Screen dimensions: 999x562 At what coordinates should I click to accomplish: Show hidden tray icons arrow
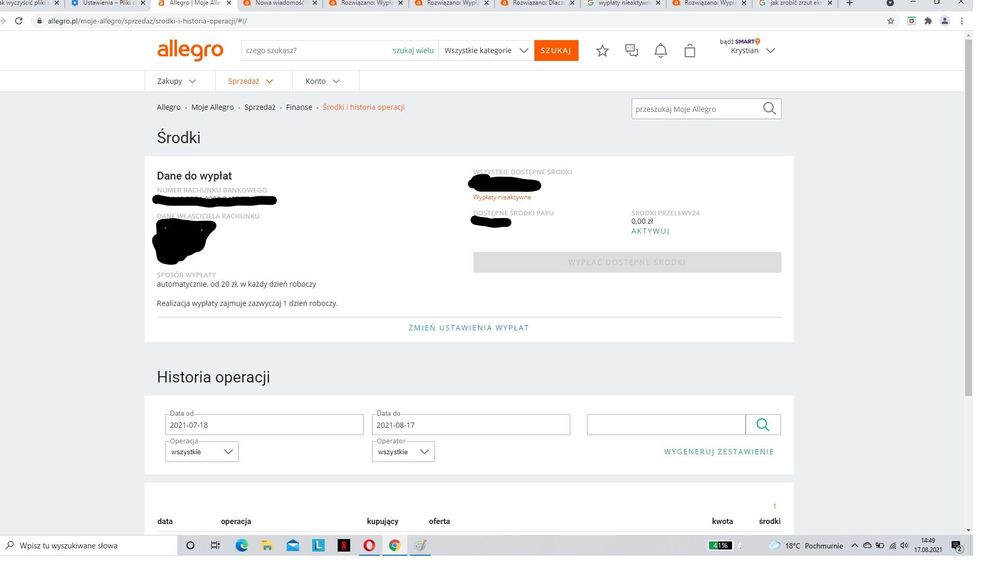pyautogui.click(x=854, y=545)
